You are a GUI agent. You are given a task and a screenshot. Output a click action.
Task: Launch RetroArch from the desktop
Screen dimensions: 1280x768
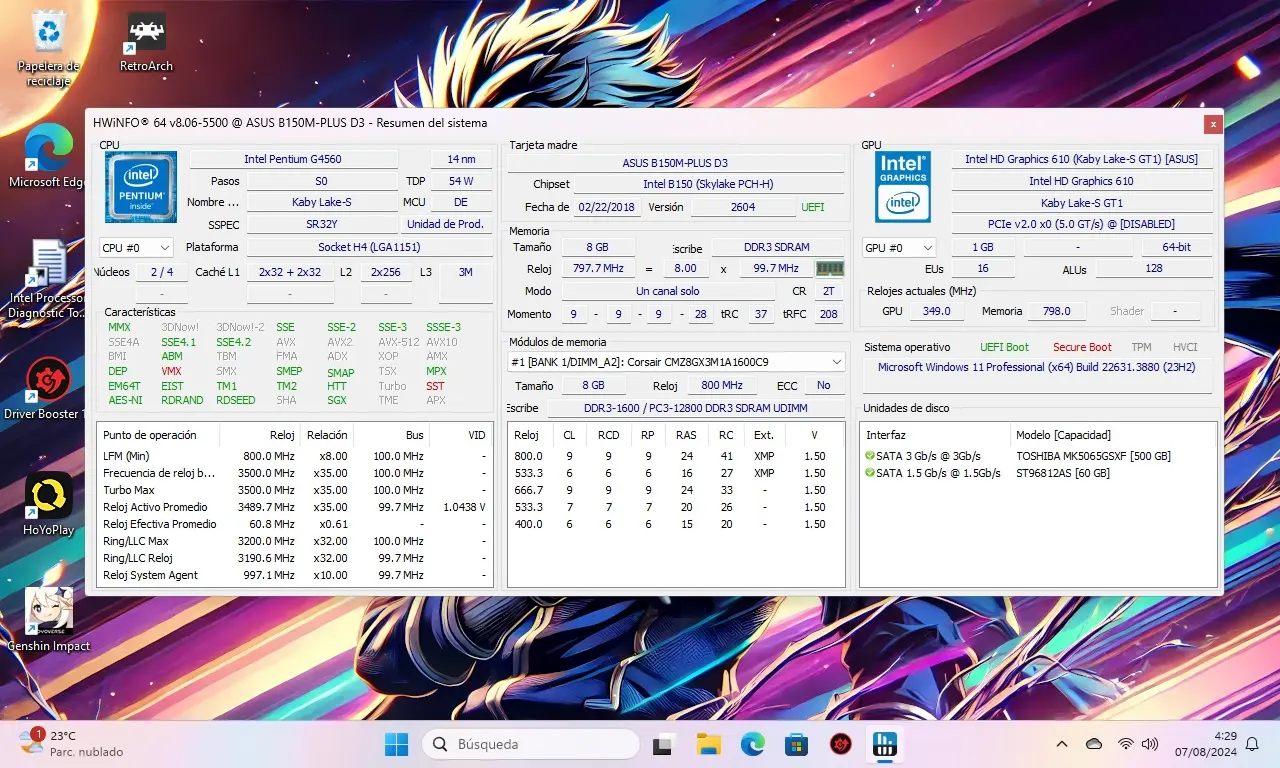pos(147,42)
